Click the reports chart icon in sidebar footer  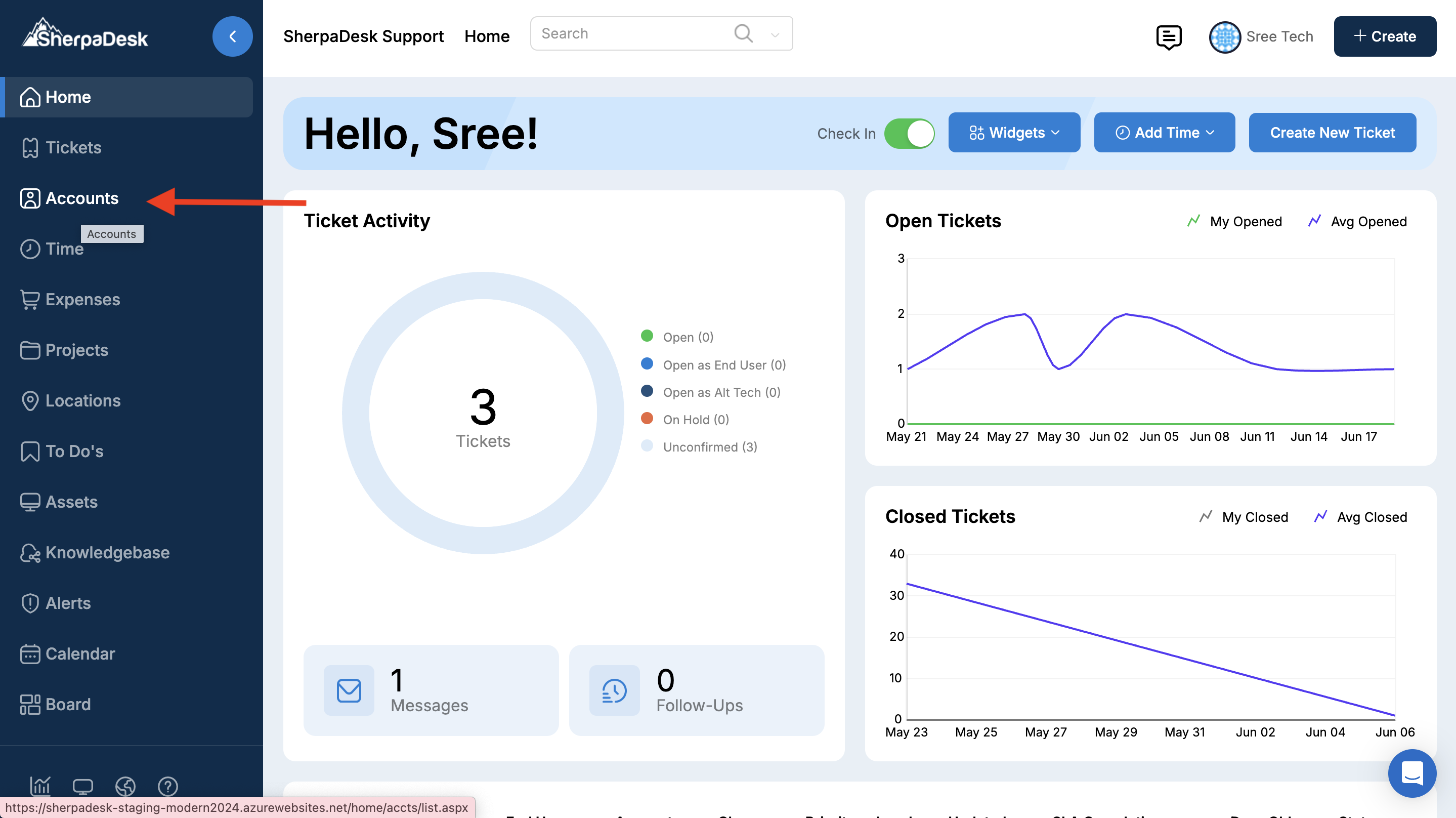(x=40, y=786)
